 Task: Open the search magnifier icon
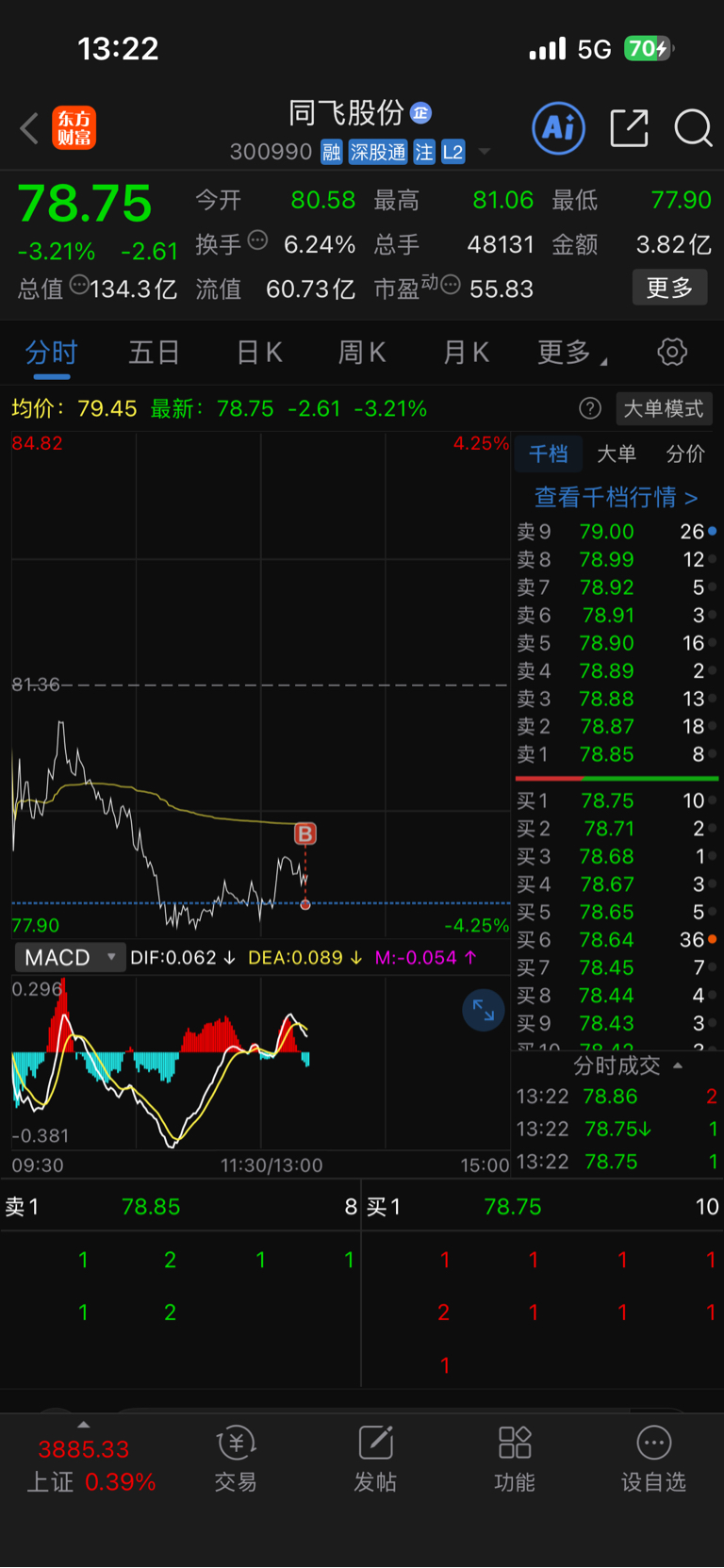[693, 127]
